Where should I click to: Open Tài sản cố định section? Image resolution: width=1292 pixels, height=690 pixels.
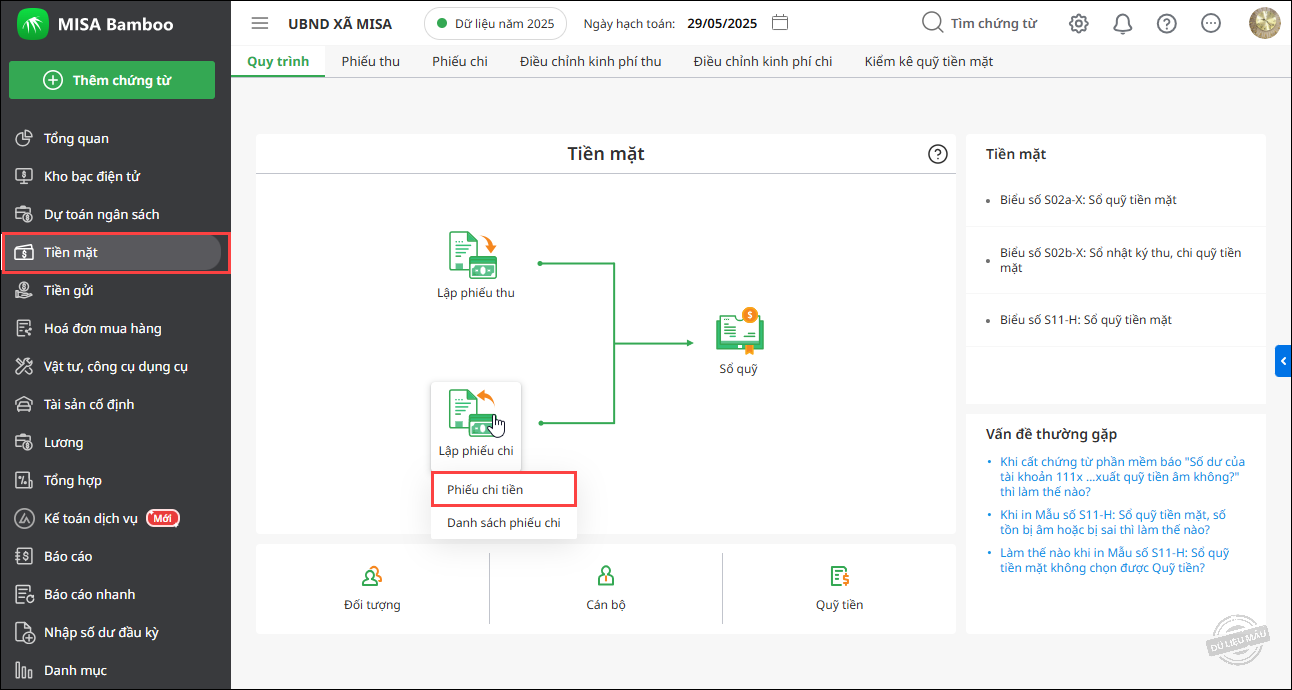click(115, 404)
